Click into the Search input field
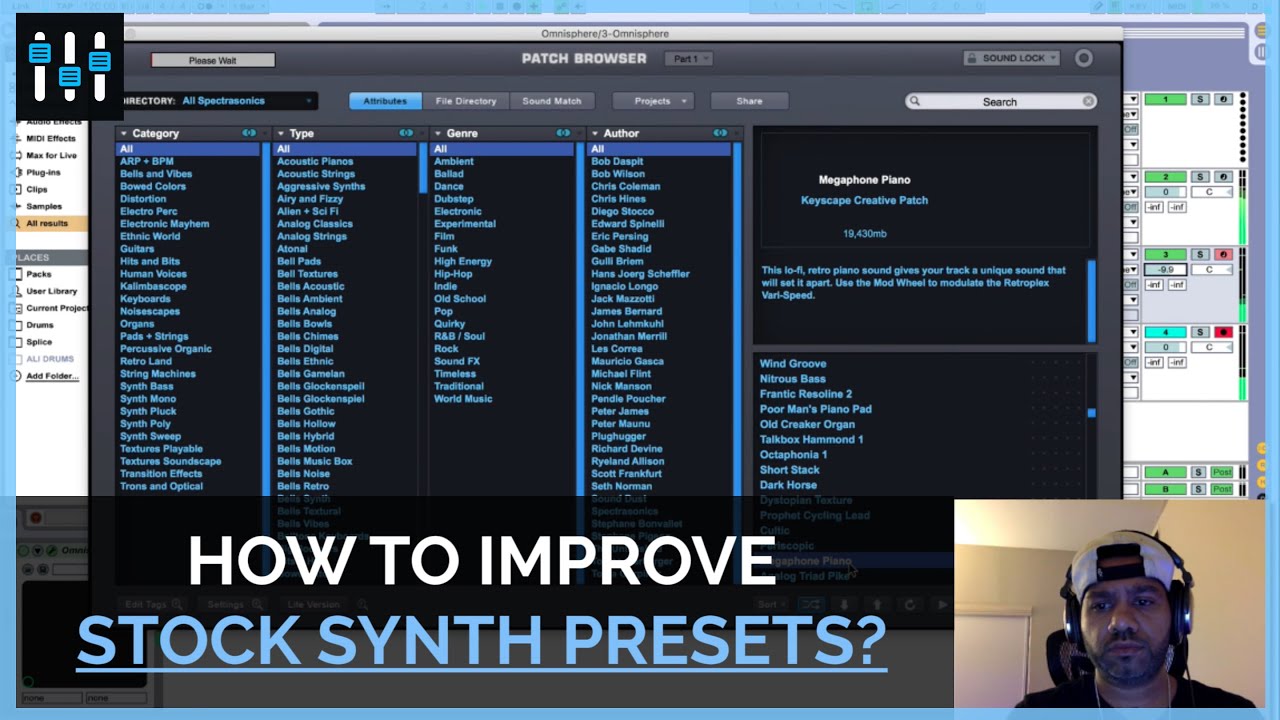 click(1000, 101)
